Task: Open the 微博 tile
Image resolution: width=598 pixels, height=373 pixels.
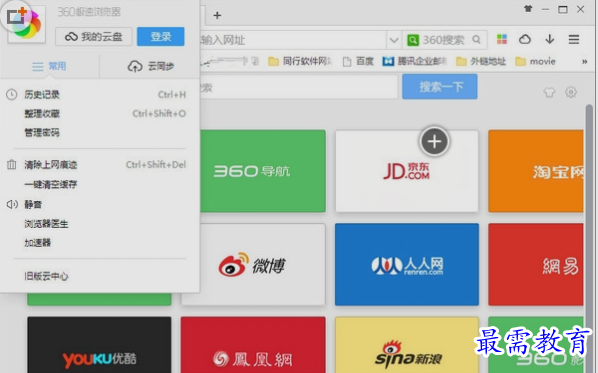Action: point(263,264)
